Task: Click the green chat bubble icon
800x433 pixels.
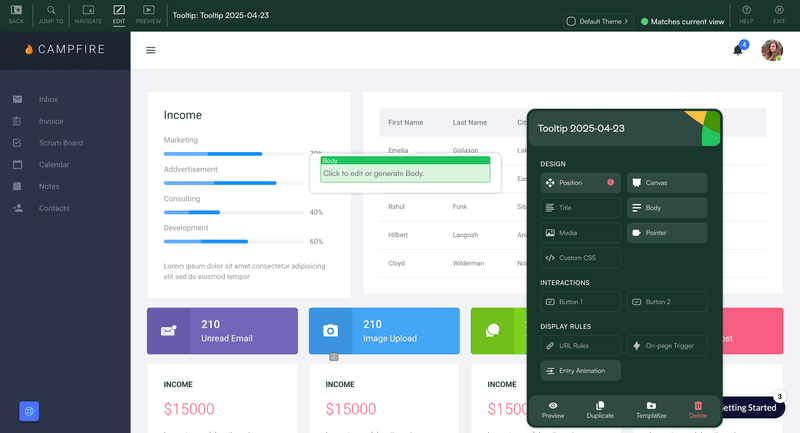Action: pos(492,330)
